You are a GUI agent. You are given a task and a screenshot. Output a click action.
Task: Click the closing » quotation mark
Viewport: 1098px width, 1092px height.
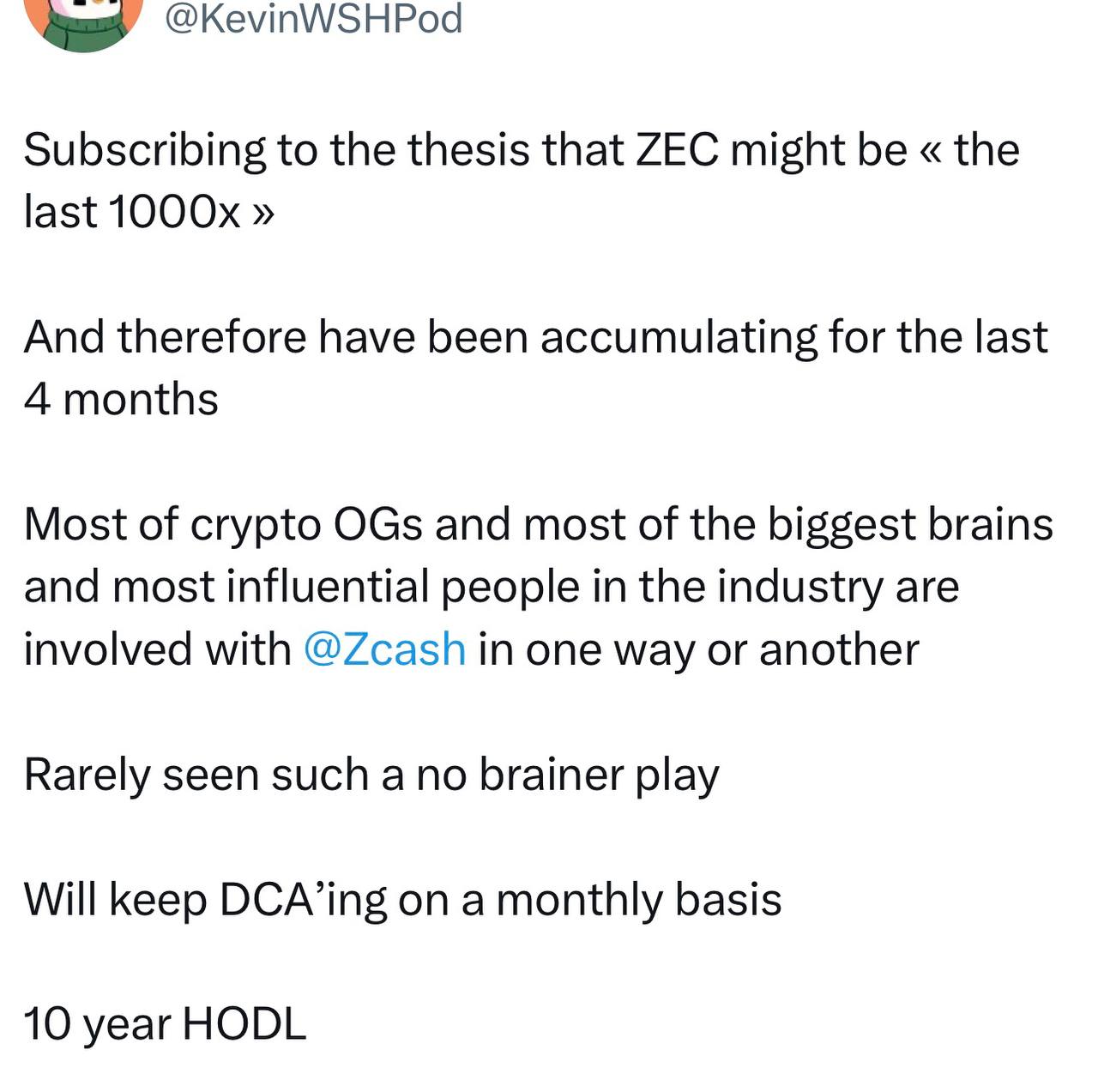263,213
